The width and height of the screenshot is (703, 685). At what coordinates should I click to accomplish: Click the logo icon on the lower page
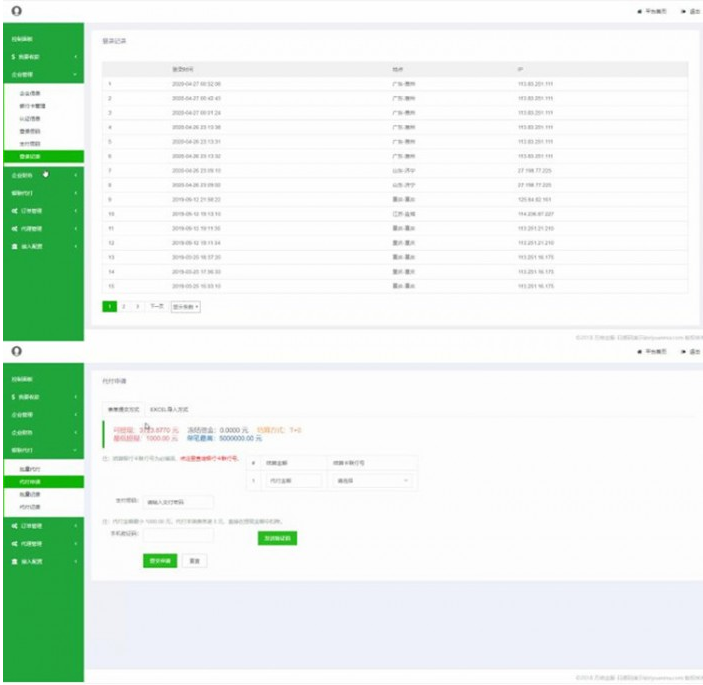pos(17,351)
